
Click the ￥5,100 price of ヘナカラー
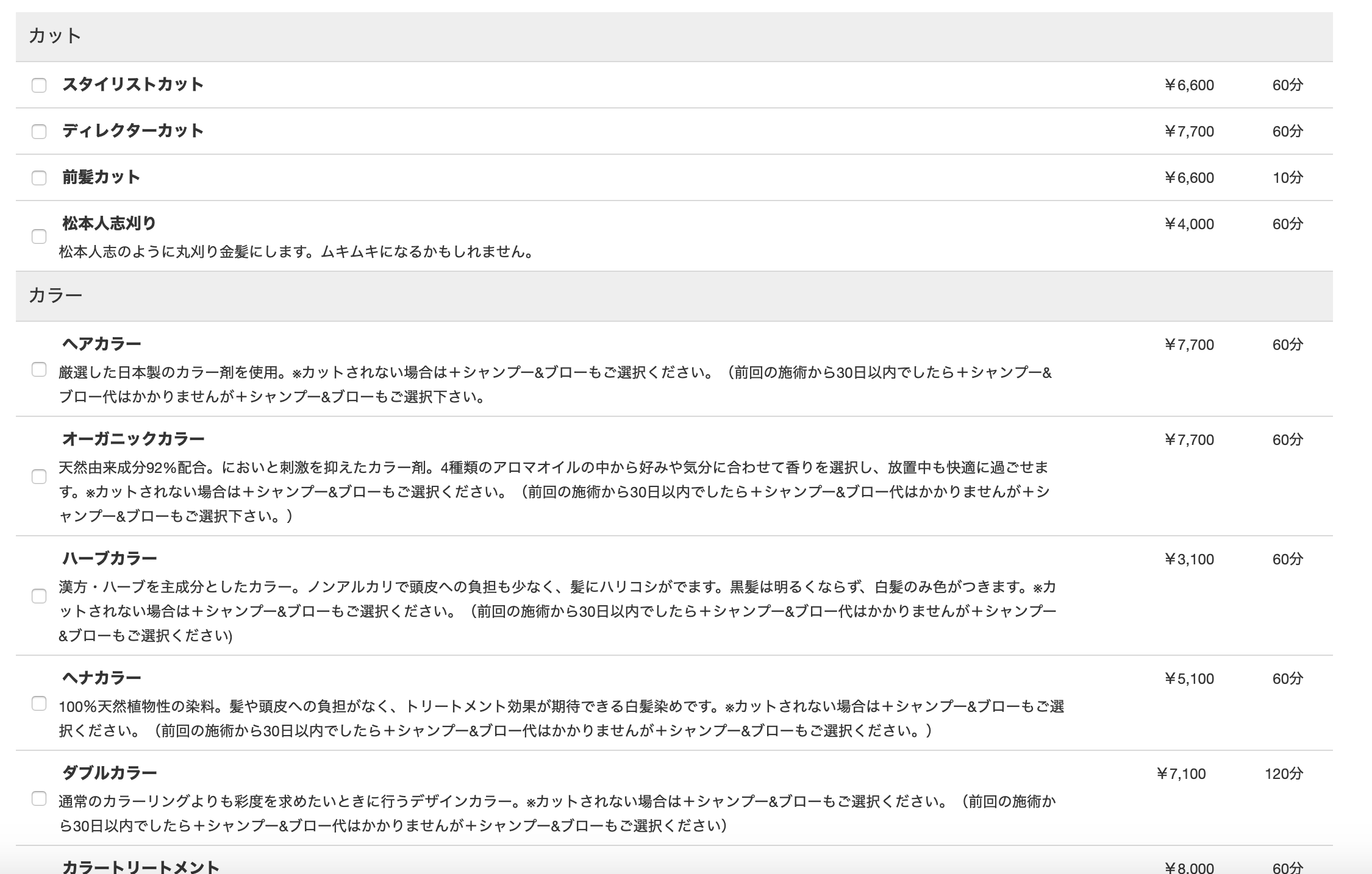coord(1189,678)
